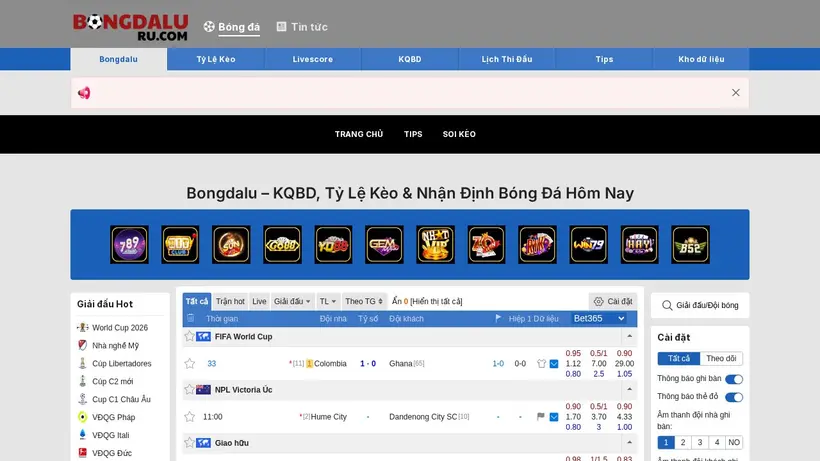Viewport: 820px width, 461px height.
Task: Star the Colombia vs Ghana match
Action: click(x=189, y=364)
